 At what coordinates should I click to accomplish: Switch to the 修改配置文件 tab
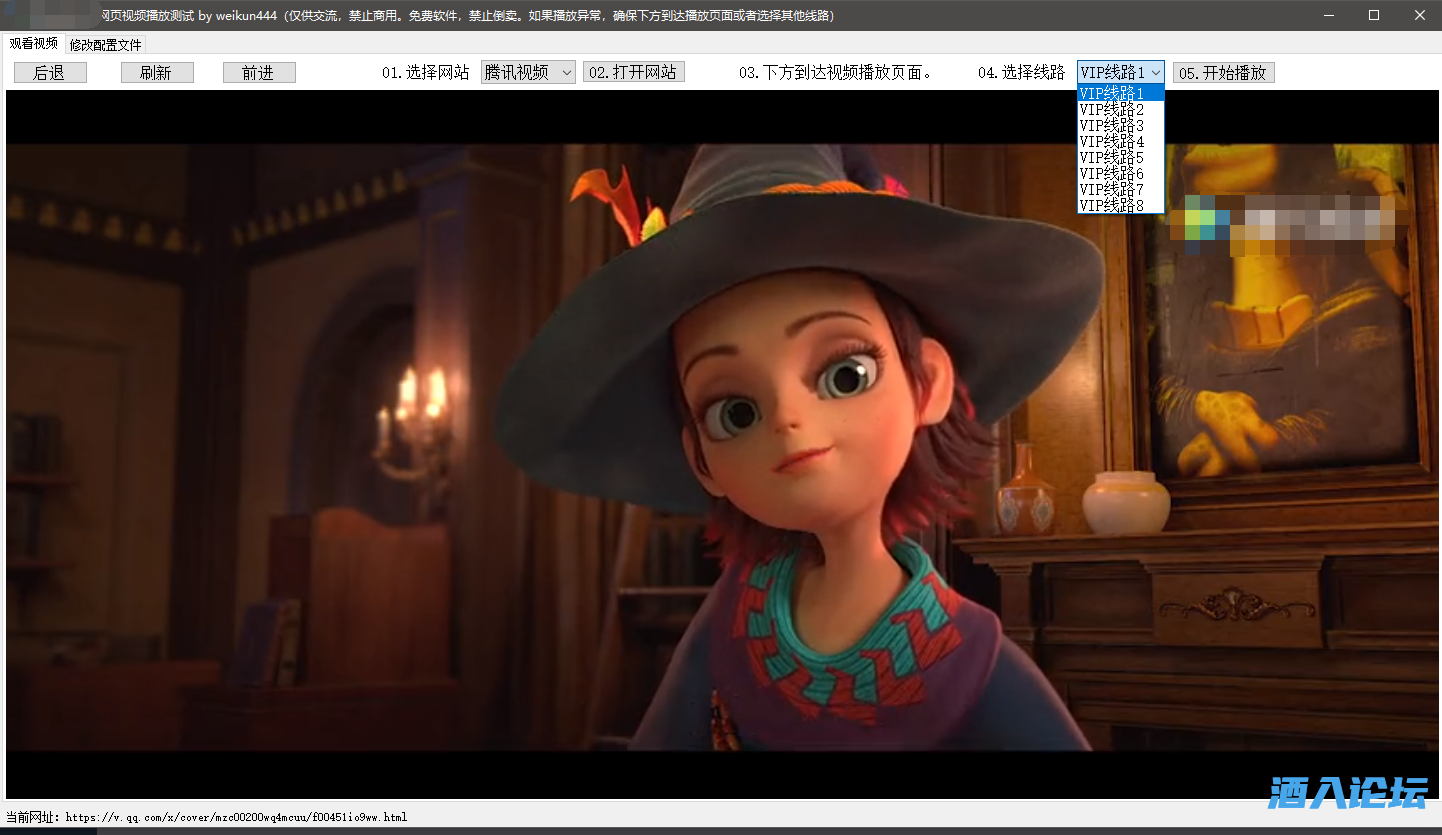tap(105, 45)
